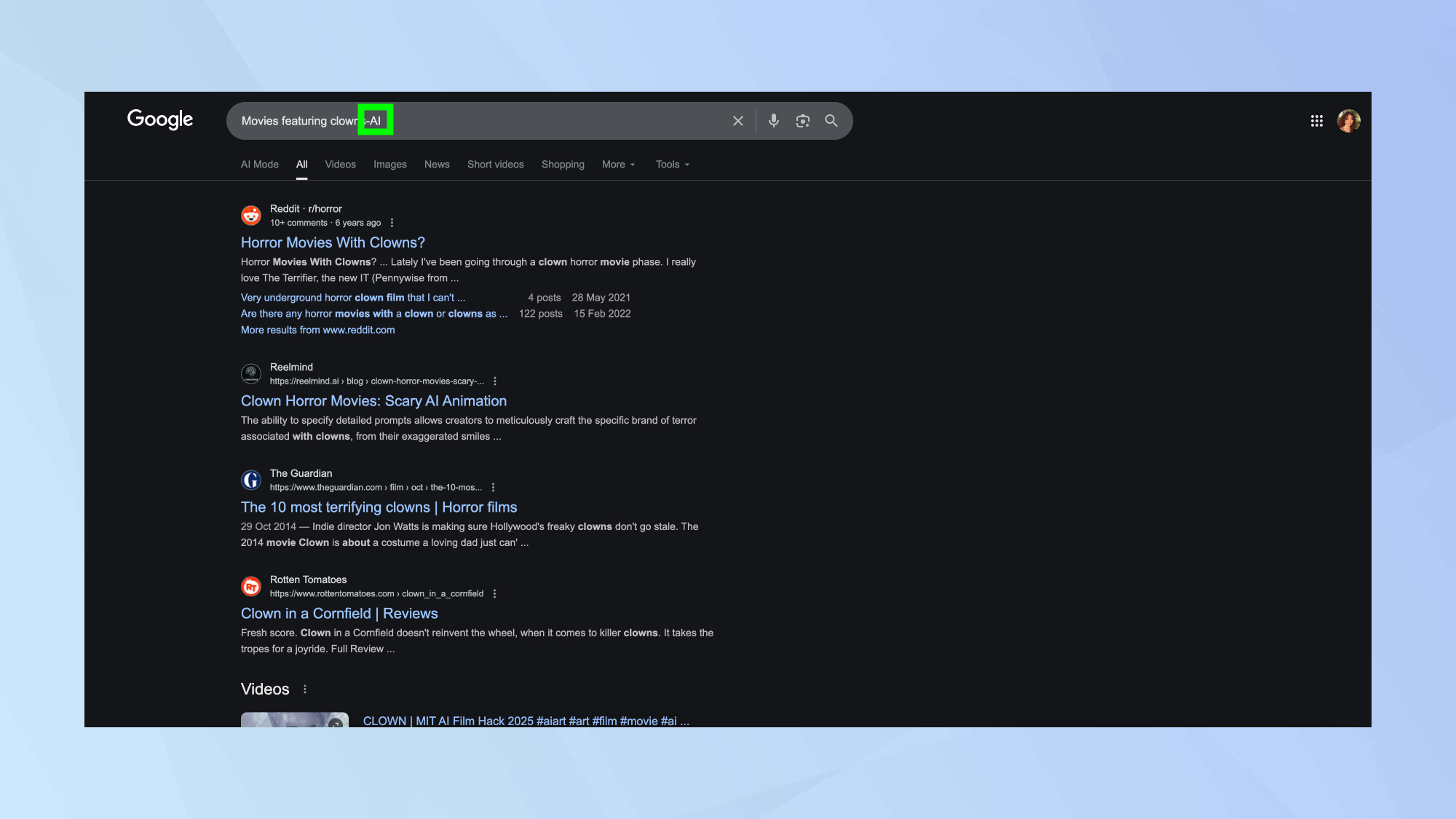Clear the search box with X icon
The height and width of the screenshot is (819, 1456).
[x=737, y=121]
